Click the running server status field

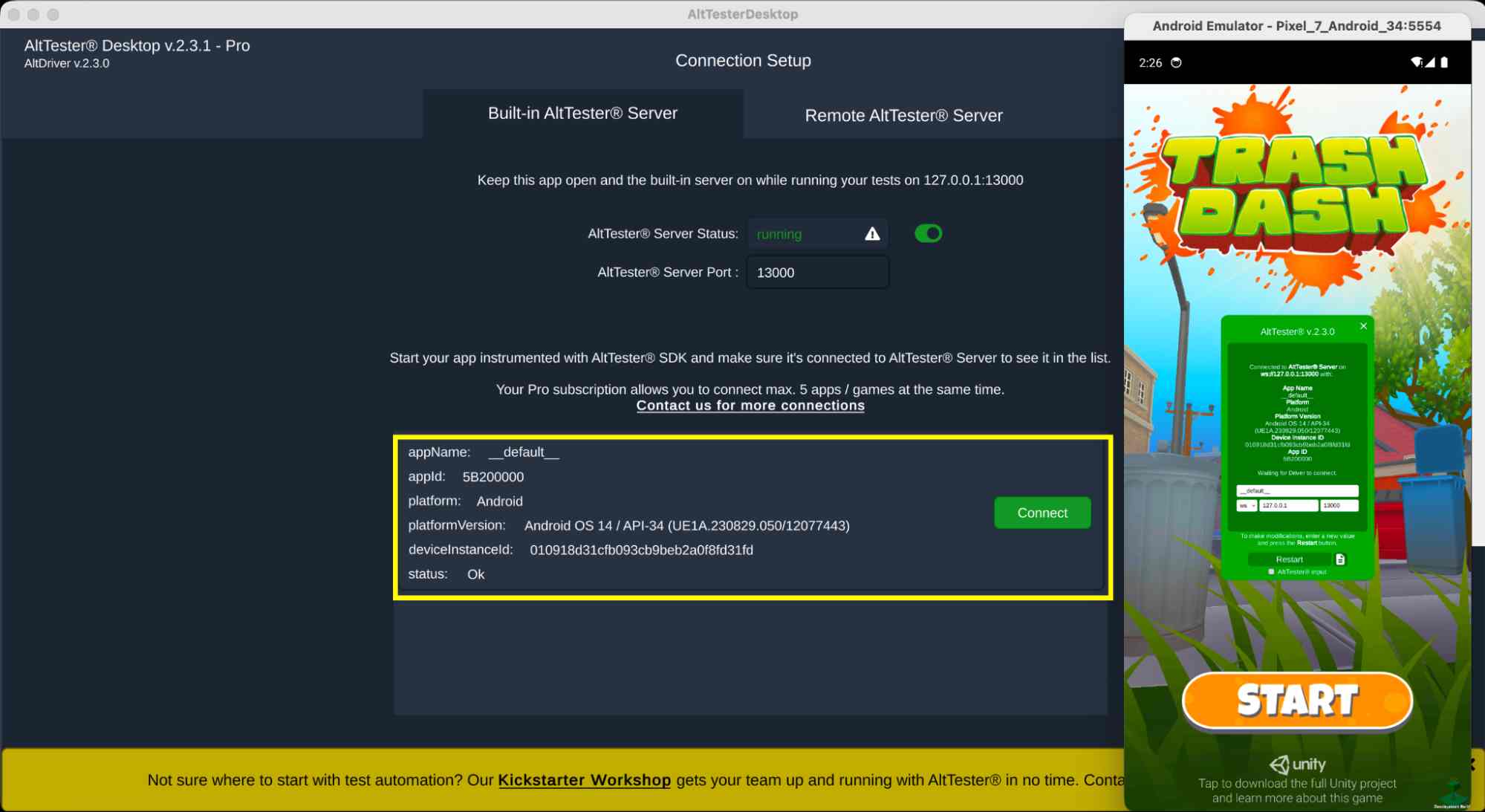coord(817,234)
